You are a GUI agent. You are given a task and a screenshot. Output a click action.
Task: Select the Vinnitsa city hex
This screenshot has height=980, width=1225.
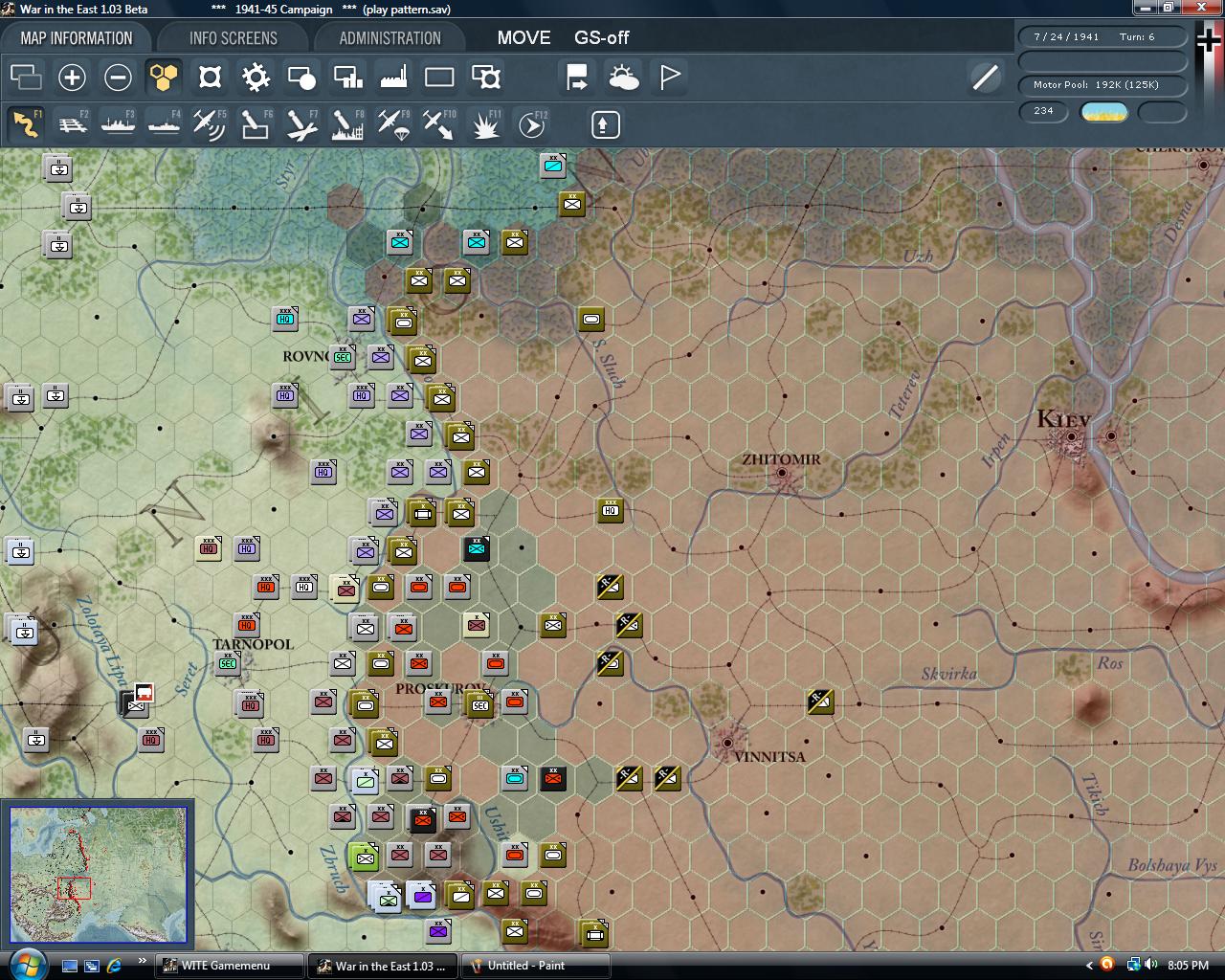tap(728, 742)
